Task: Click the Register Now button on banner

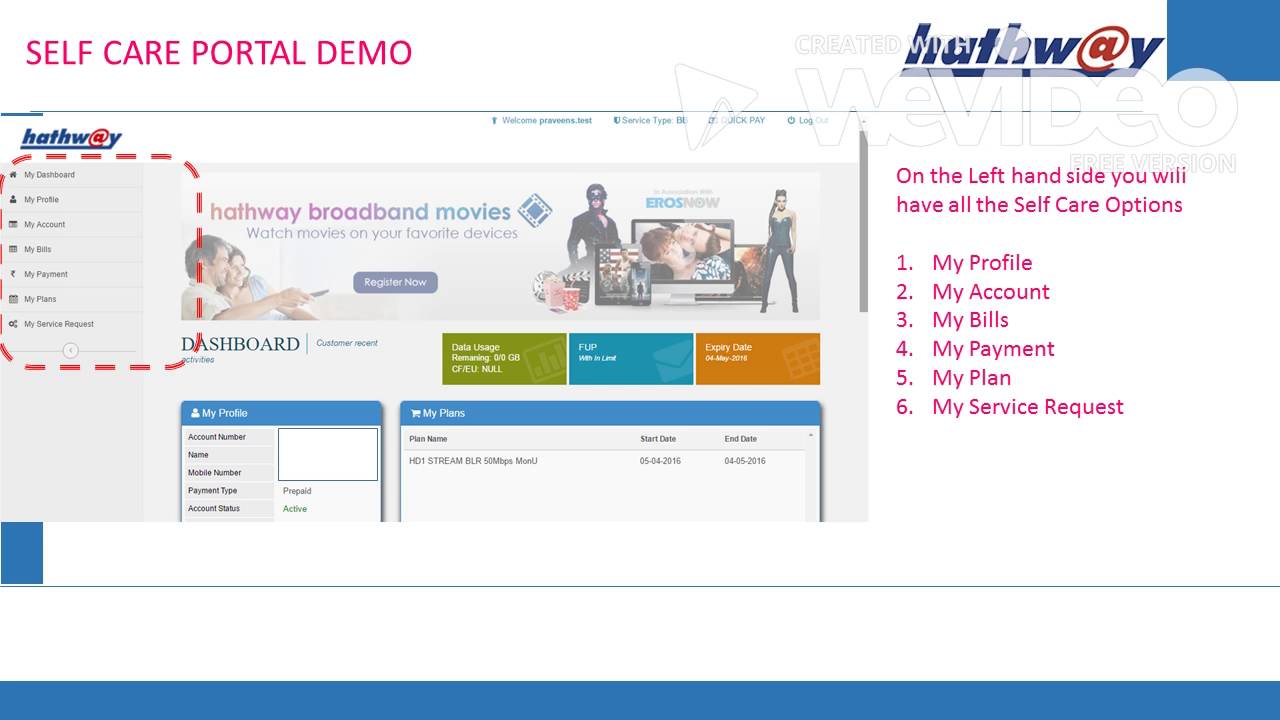Action: point(395,282)
